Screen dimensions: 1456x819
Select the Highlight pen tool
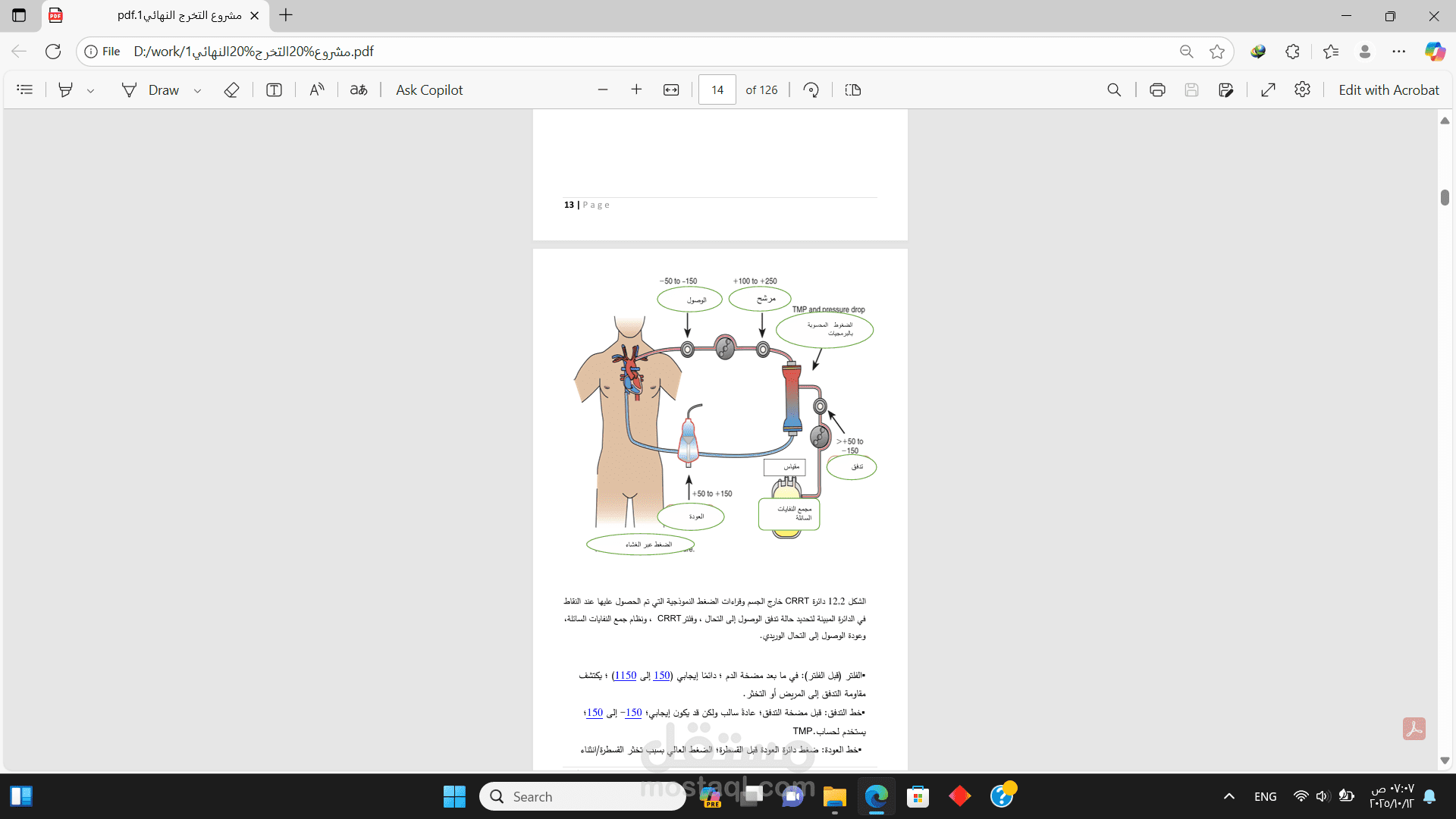coord(65,89)
